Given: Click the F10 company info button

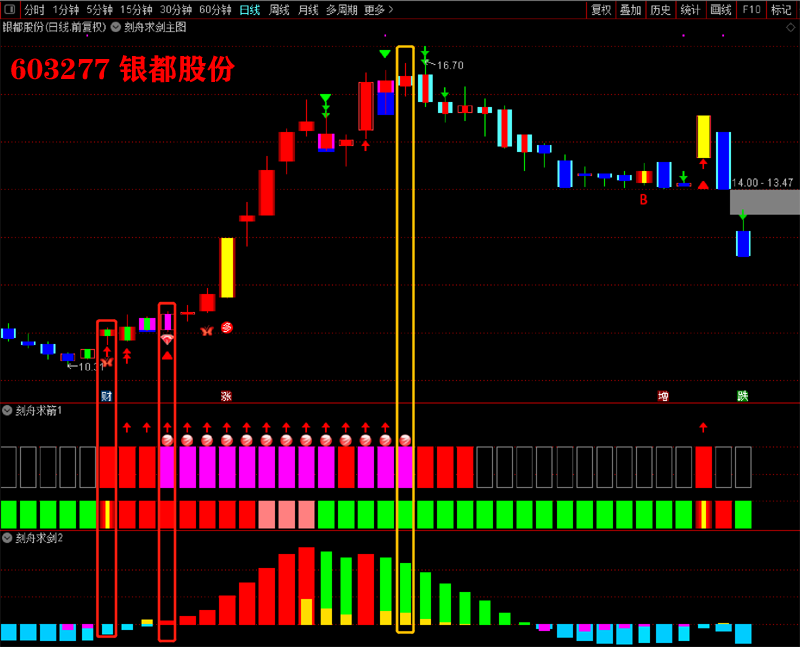Looking at the screenshot, I should pos(751,10).
